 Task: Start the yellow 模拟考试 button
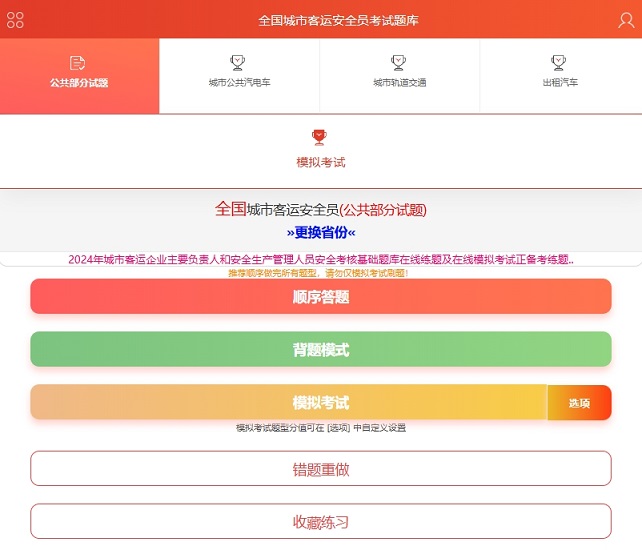289,402
